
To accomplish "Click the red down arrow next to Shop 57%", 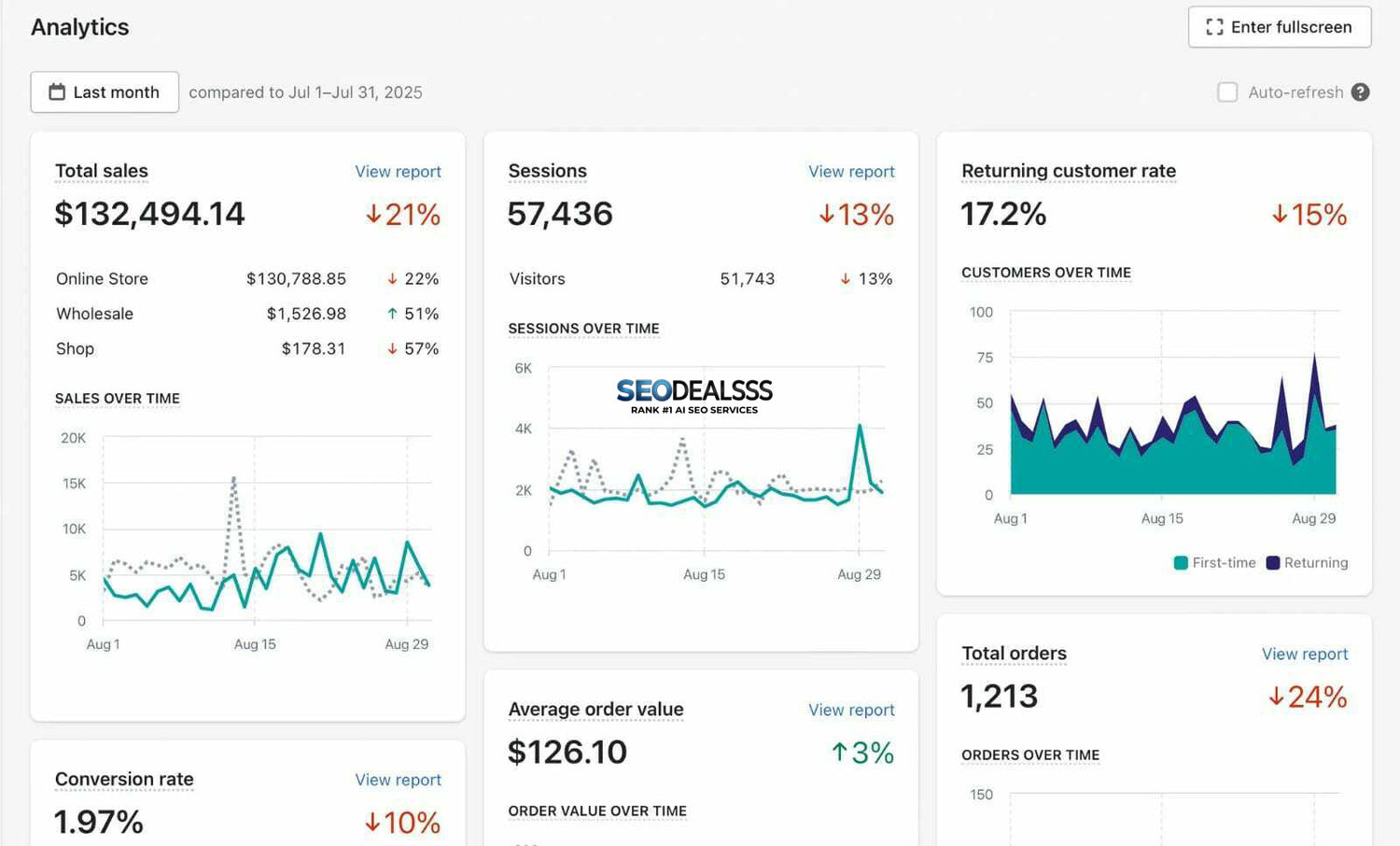I will click(x=392, y=348).
